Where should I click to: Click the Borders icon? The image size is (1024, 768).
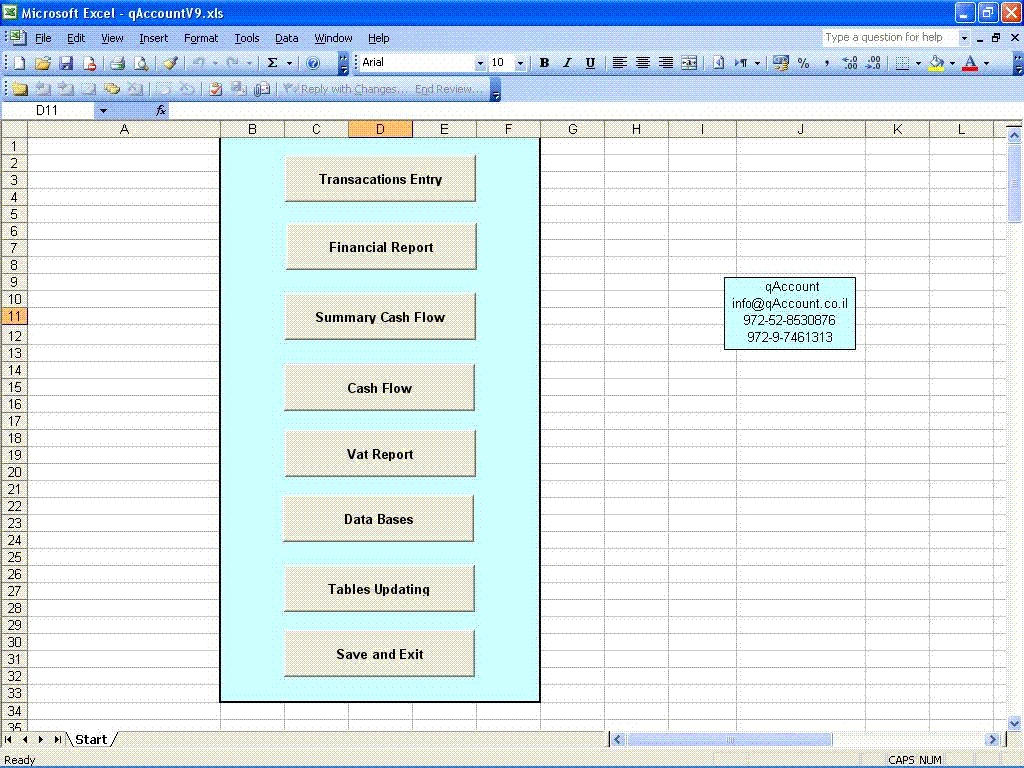point(903,63)
